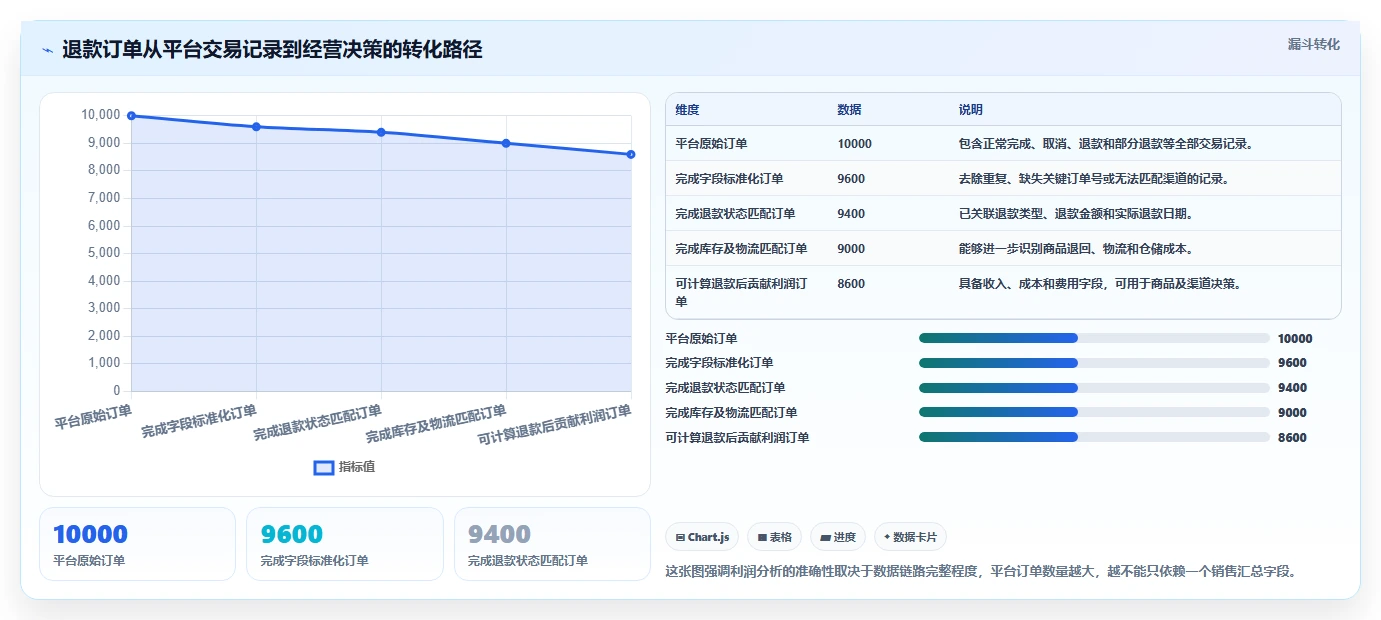Click the title 退款订单从平台交易记录到经营决策的转化路径

point(272,50)
